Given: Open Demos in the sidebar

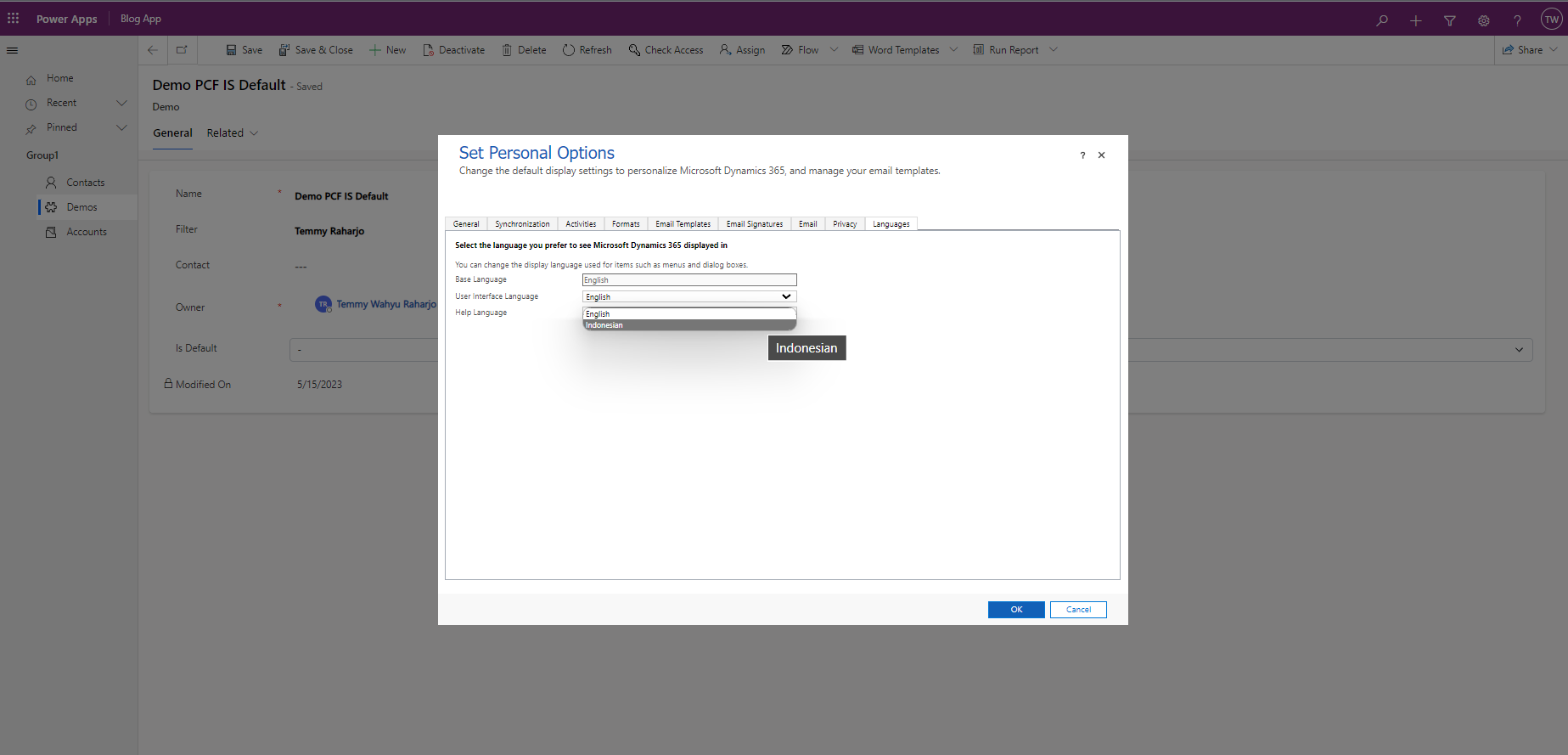Looking at the screenshot, I should click(81, 207).
